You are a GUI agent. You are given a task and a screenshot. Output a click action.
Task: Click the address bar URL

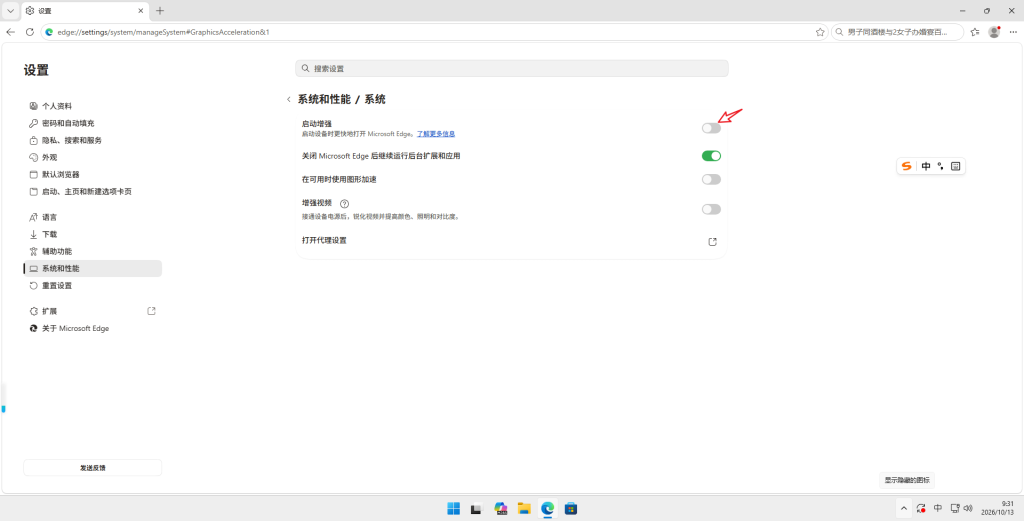point(163,32)
